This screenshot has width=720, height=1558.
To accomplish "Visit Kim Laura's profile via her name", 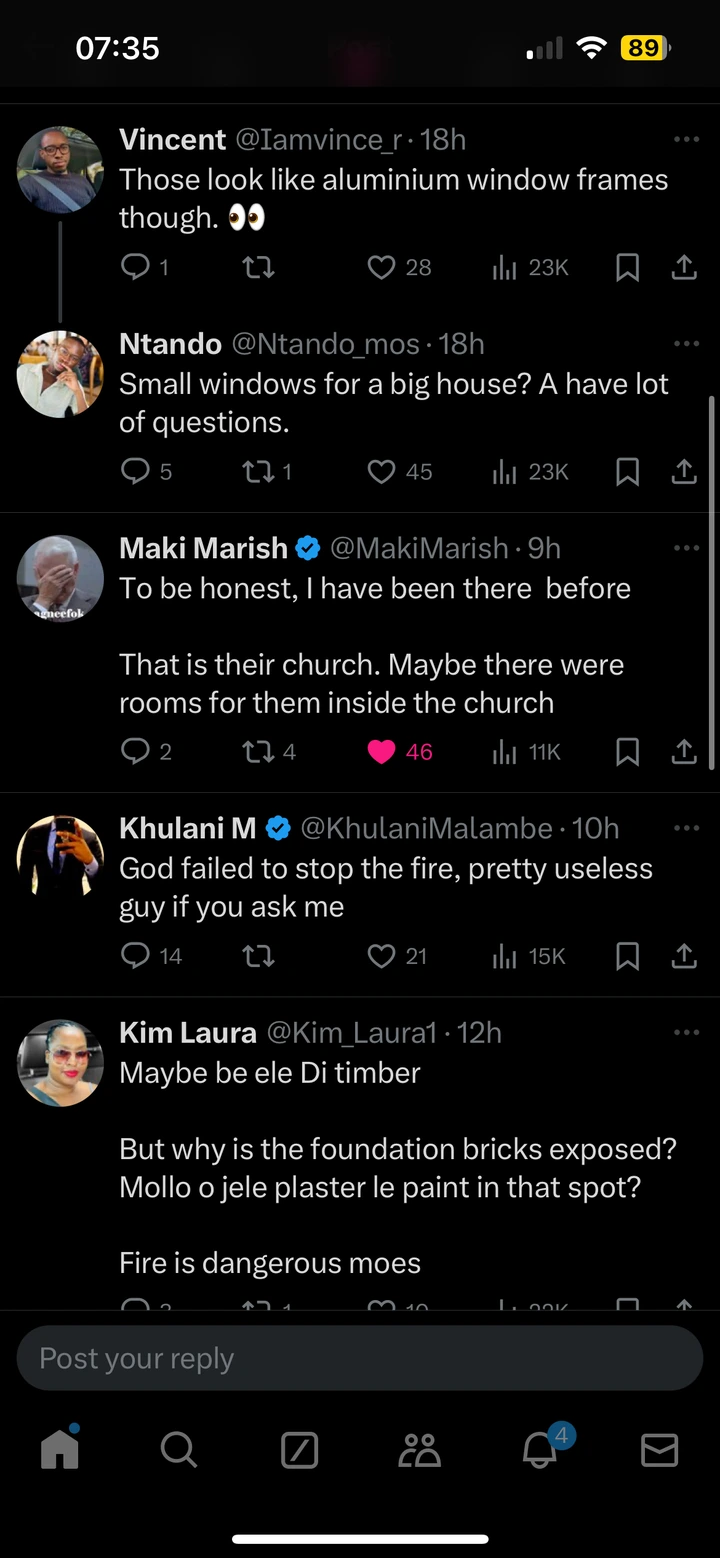I will coord(187,1032).
